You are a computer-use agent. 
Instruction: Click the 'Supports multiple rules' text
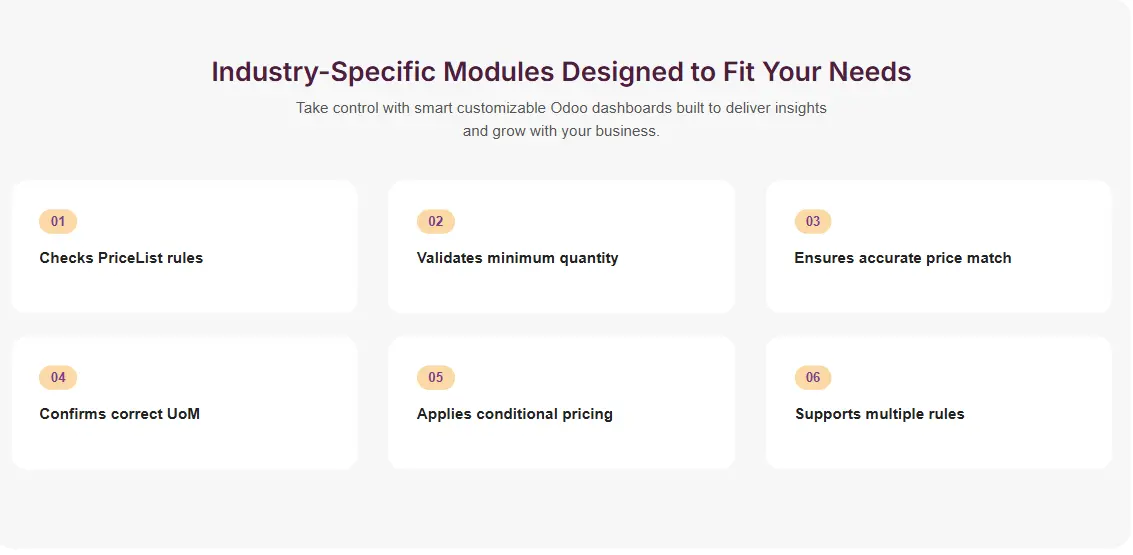pos(880,414)
